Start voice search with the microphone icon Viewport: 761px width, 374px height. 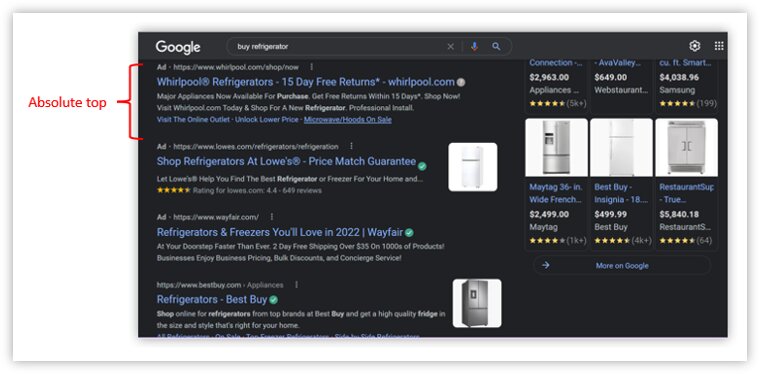coord(474,47)
